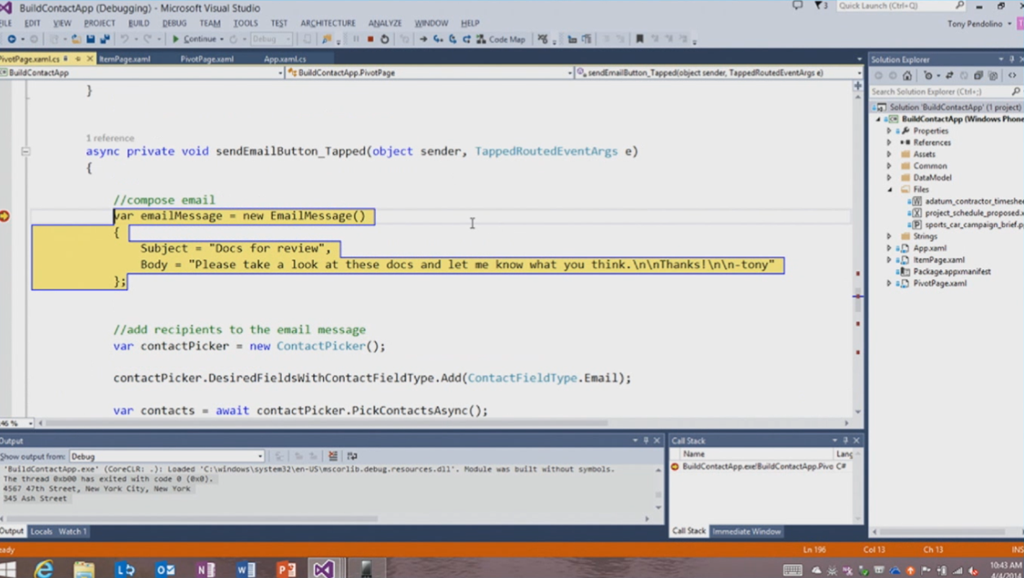
Task: Click the Save All toolbar icon
Action: [x=104, y=39]
